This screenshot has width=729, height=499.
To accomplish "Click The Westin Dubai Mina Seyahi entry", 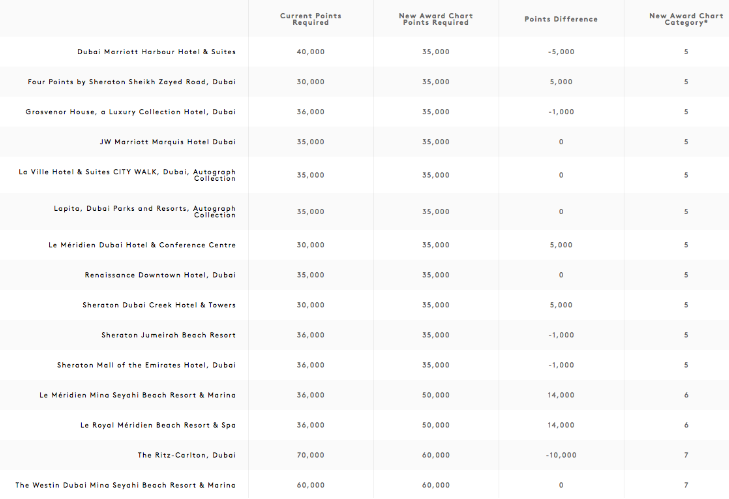I will [125, 485].
